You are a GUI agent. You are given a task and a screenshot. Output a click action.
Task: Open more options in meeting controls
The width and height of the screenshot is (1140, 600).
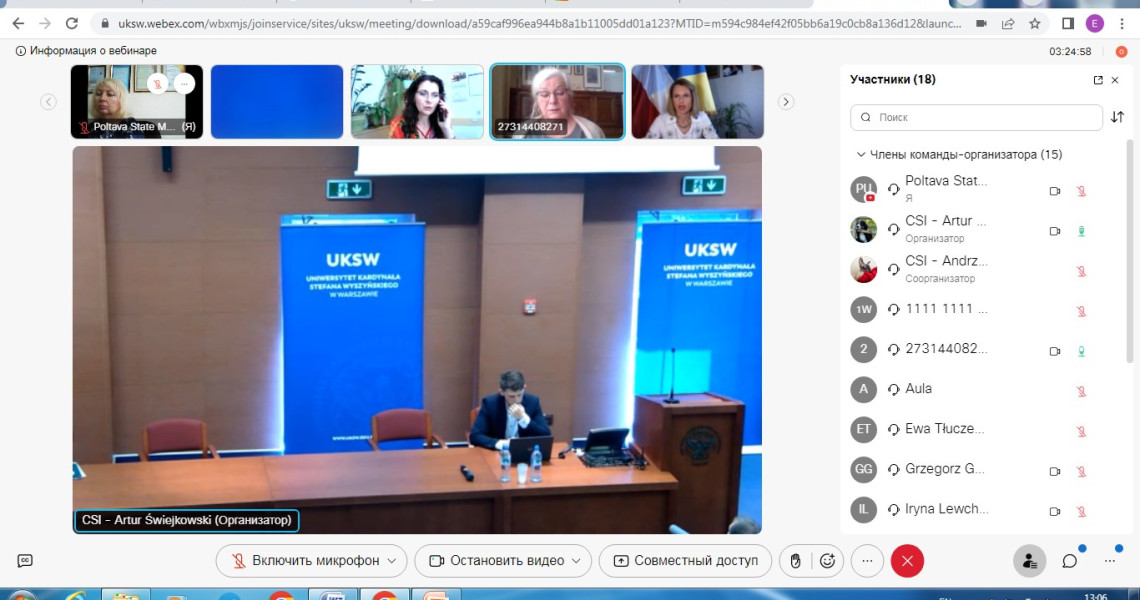(x=867, y=561)
